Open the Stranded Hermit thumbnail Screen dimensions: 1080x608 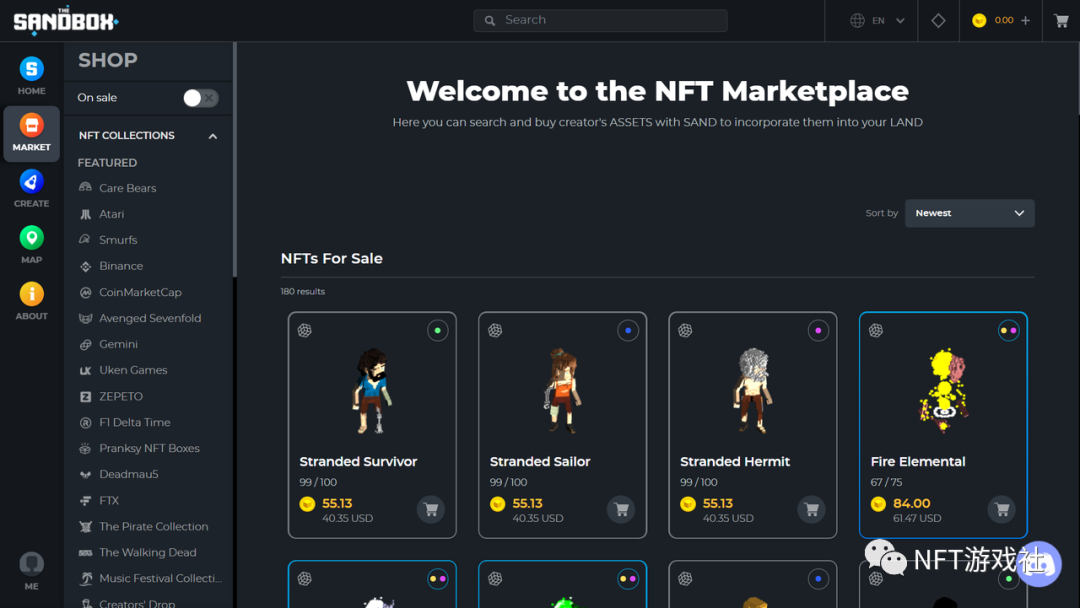[x=753, y=391]
